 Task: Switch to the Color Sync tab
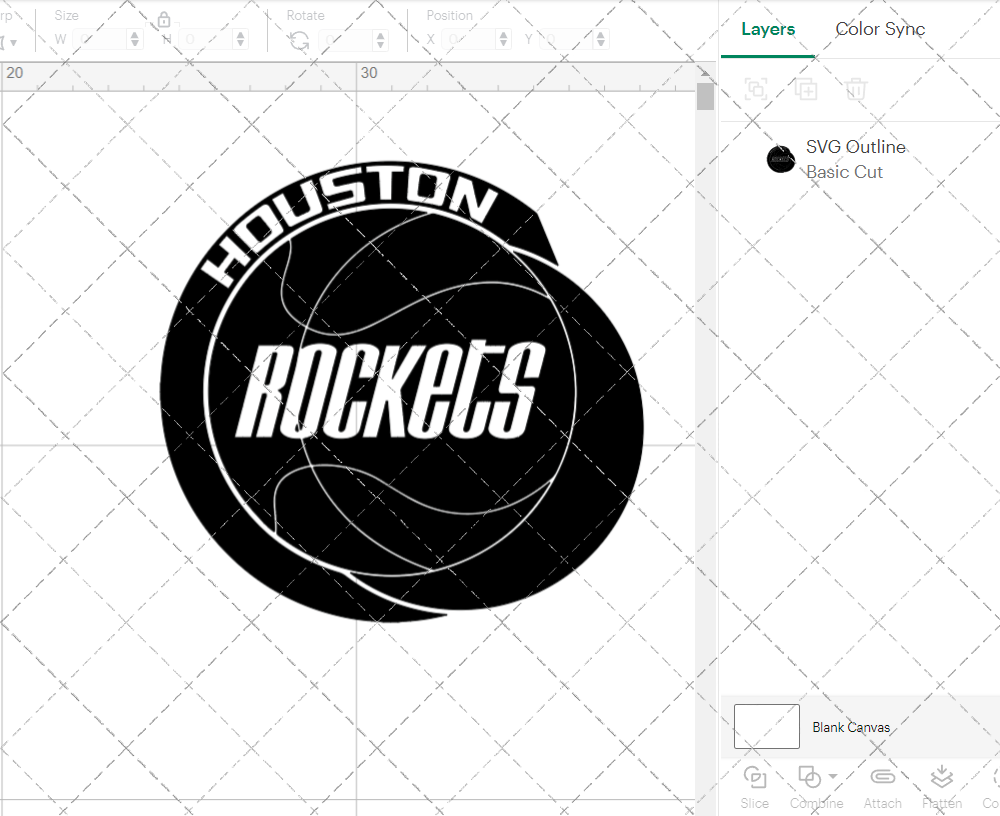880,29
